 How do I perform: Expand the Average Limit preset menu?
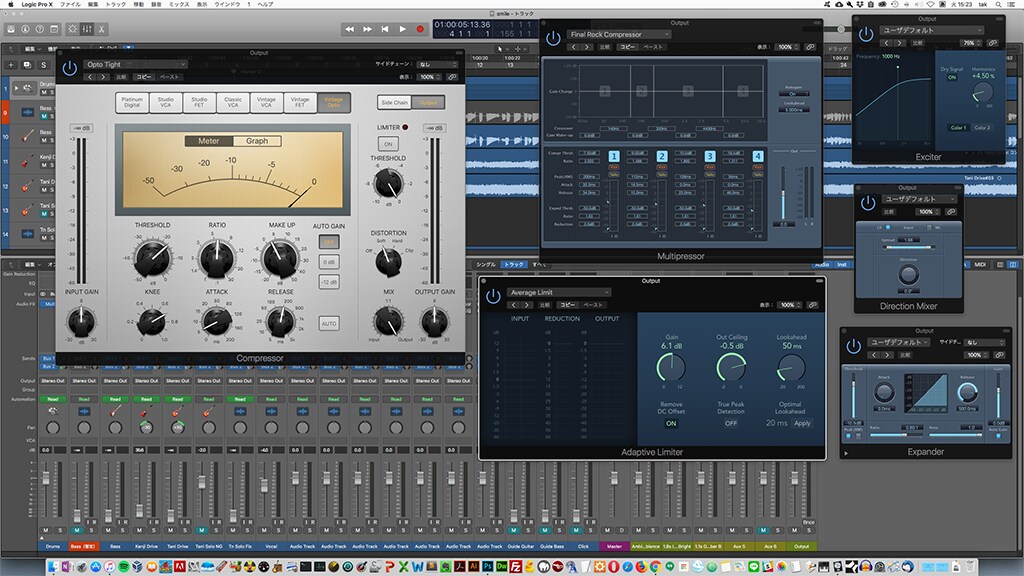click(559, 293)
